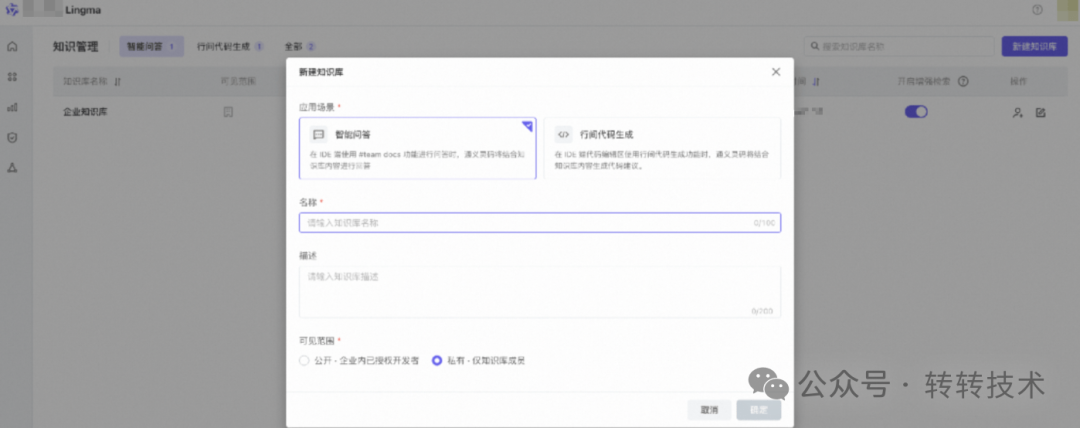Click the 确定 confirm button
The height and width of the screenshot is (428, 1080).
758,410
